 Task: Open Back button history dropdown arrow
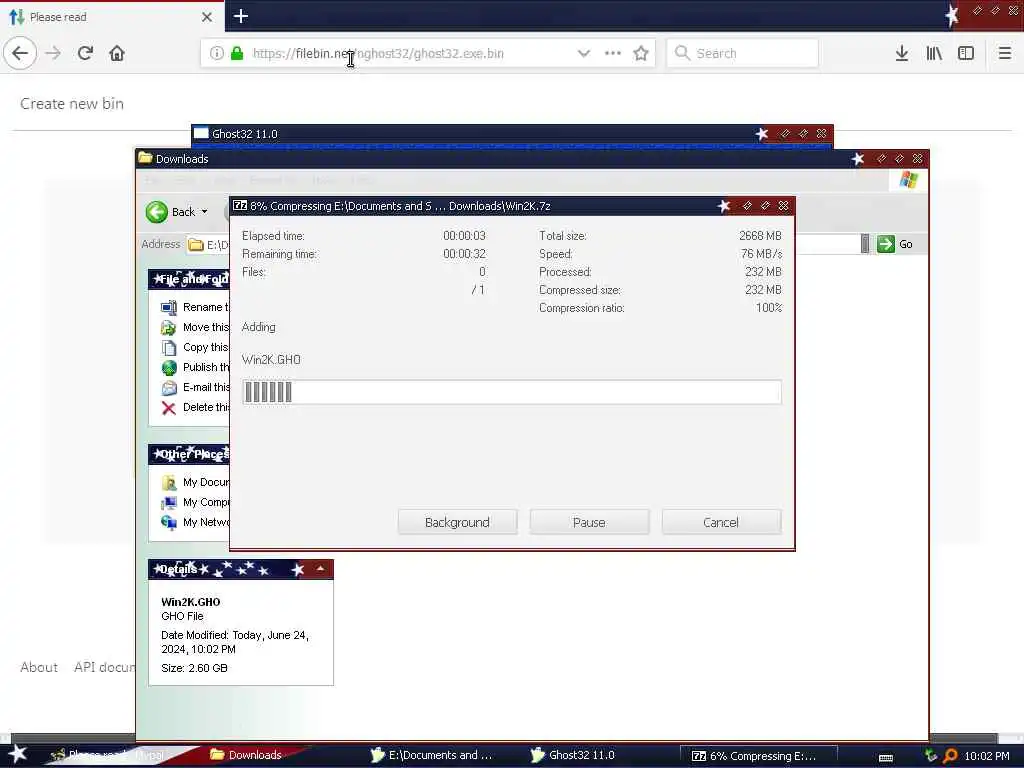coord(204,212)
